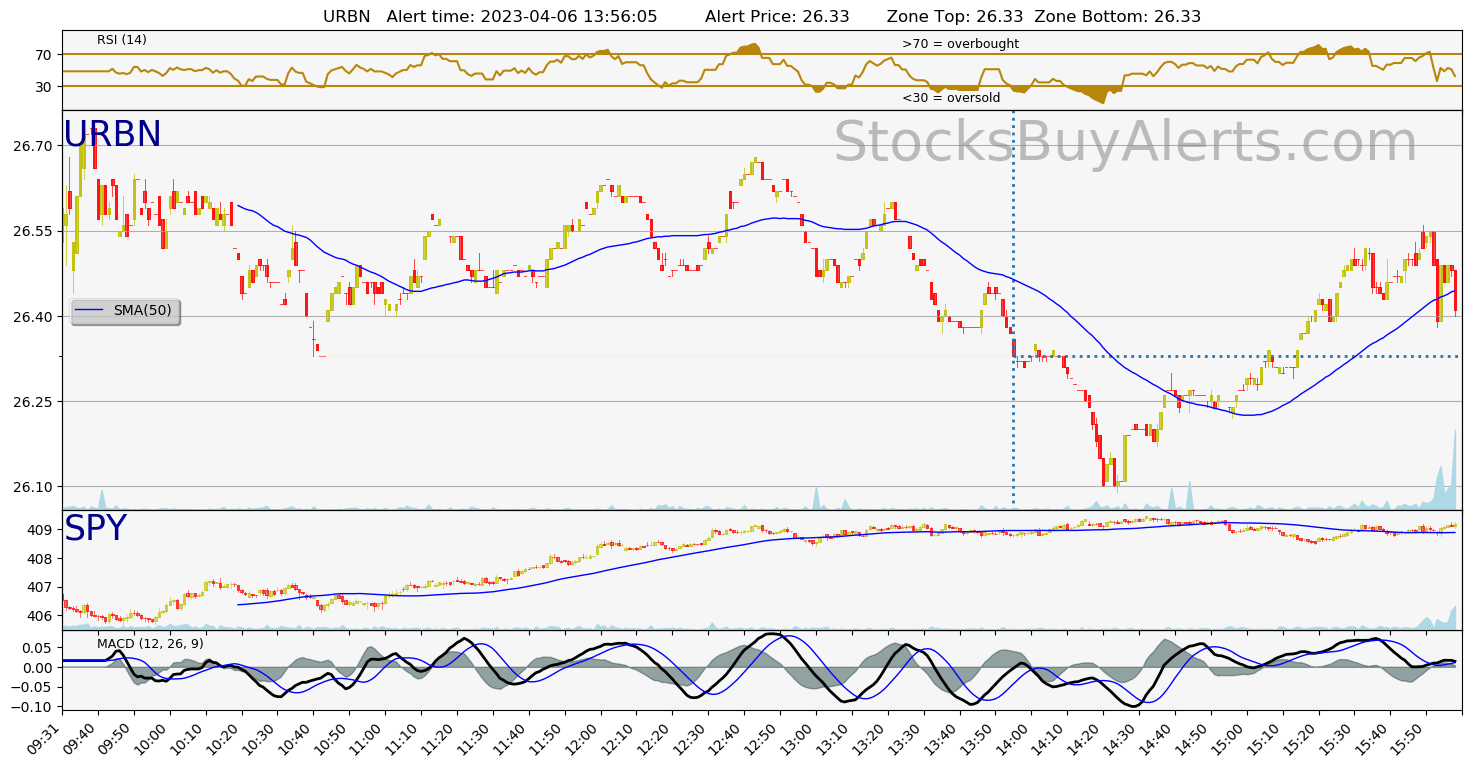1476x768 pixels.
Task: Click the SPY ticker label
Action: (95, 529)
